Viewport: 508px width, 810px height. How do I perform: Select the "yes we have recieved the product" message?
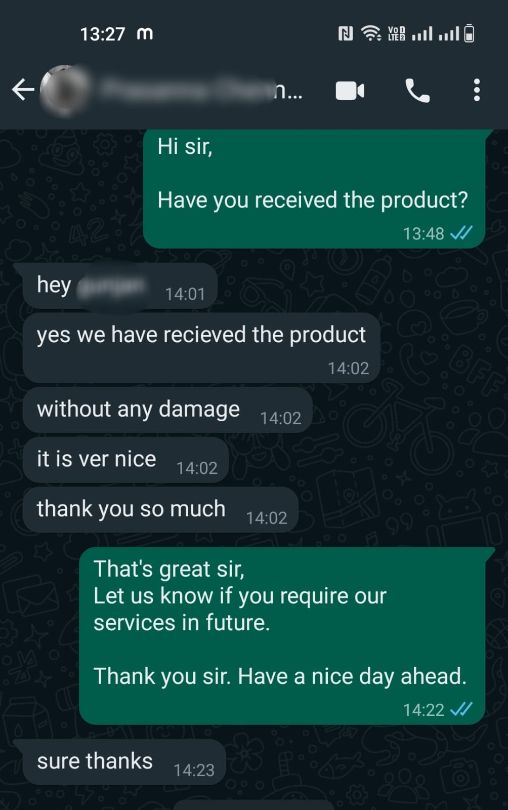(202, 348)
